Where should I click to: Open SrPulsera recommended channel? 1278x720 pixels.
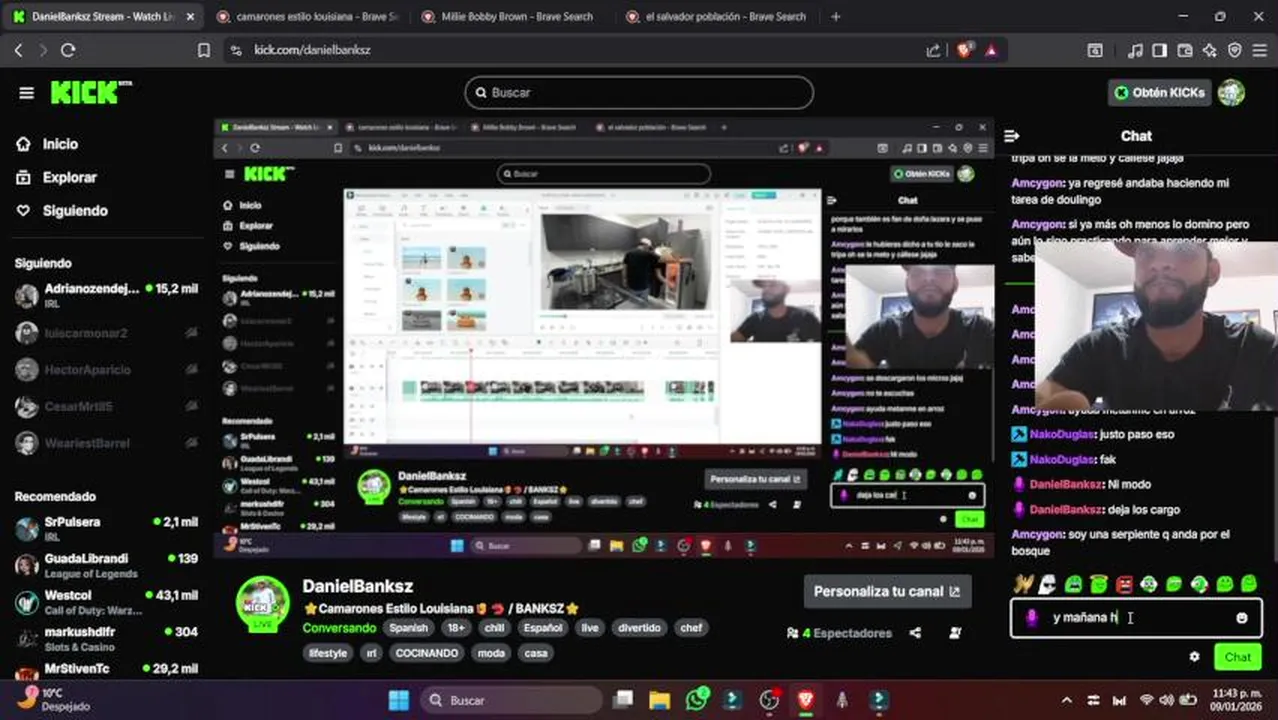pyautogui.click(x=106, y=528)
